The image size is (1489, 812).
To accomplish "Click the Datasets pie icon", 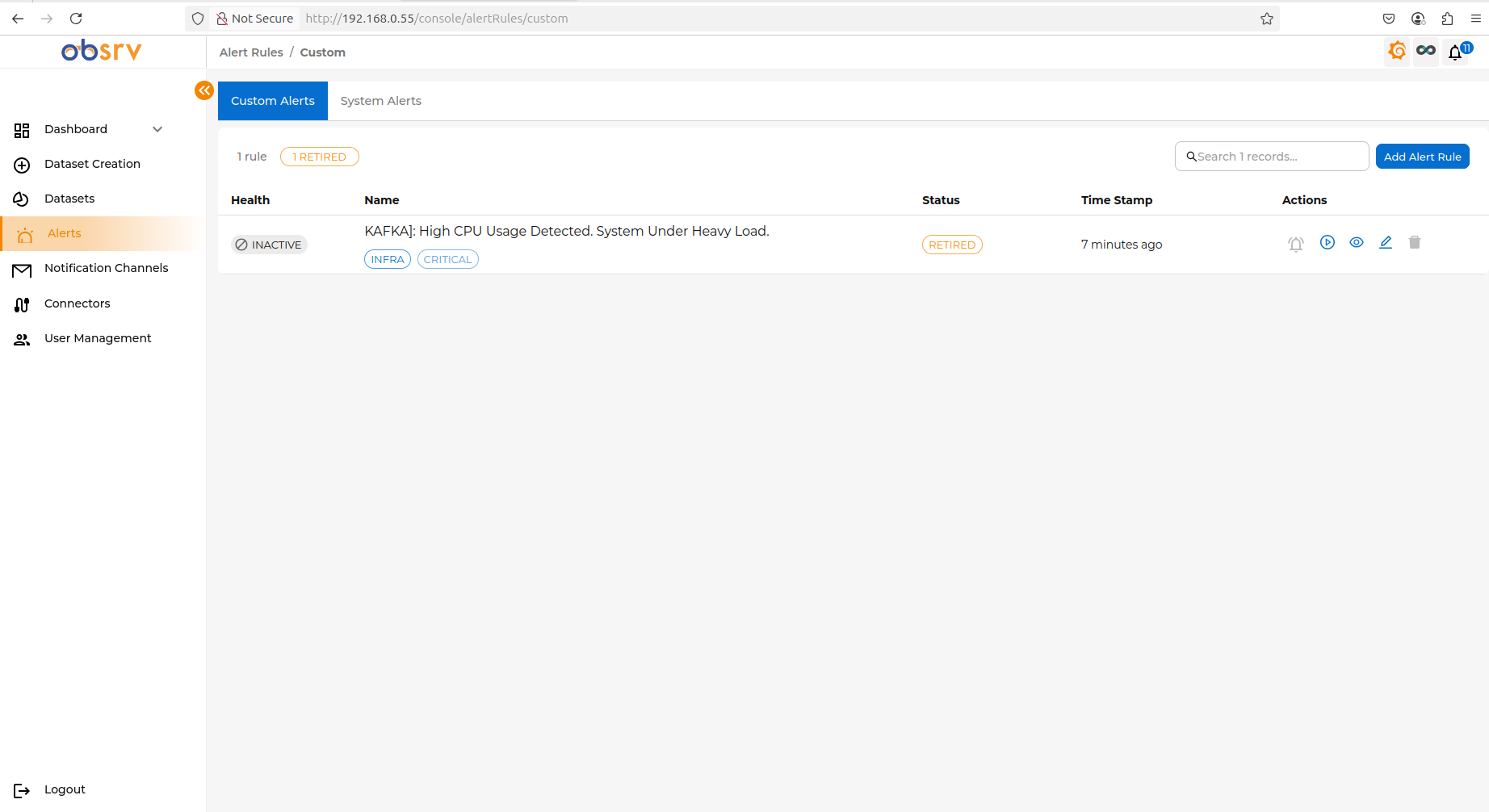I will (22, 199).
